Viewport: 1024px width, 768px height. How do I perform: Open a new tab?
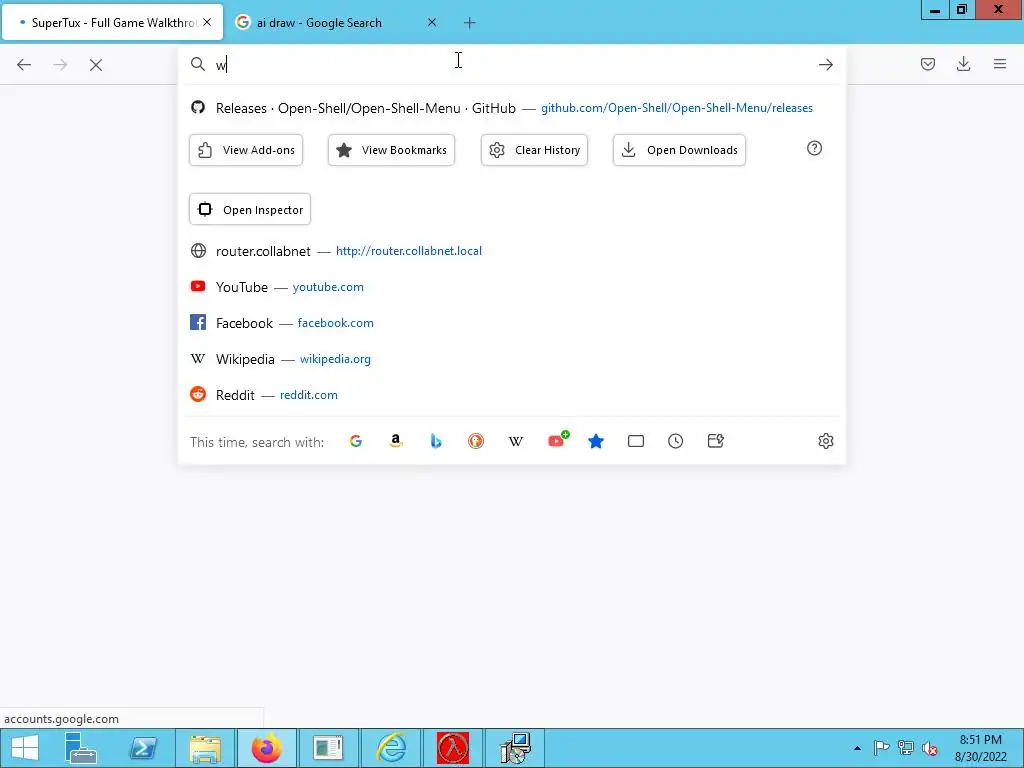click(x=470, y=23)
